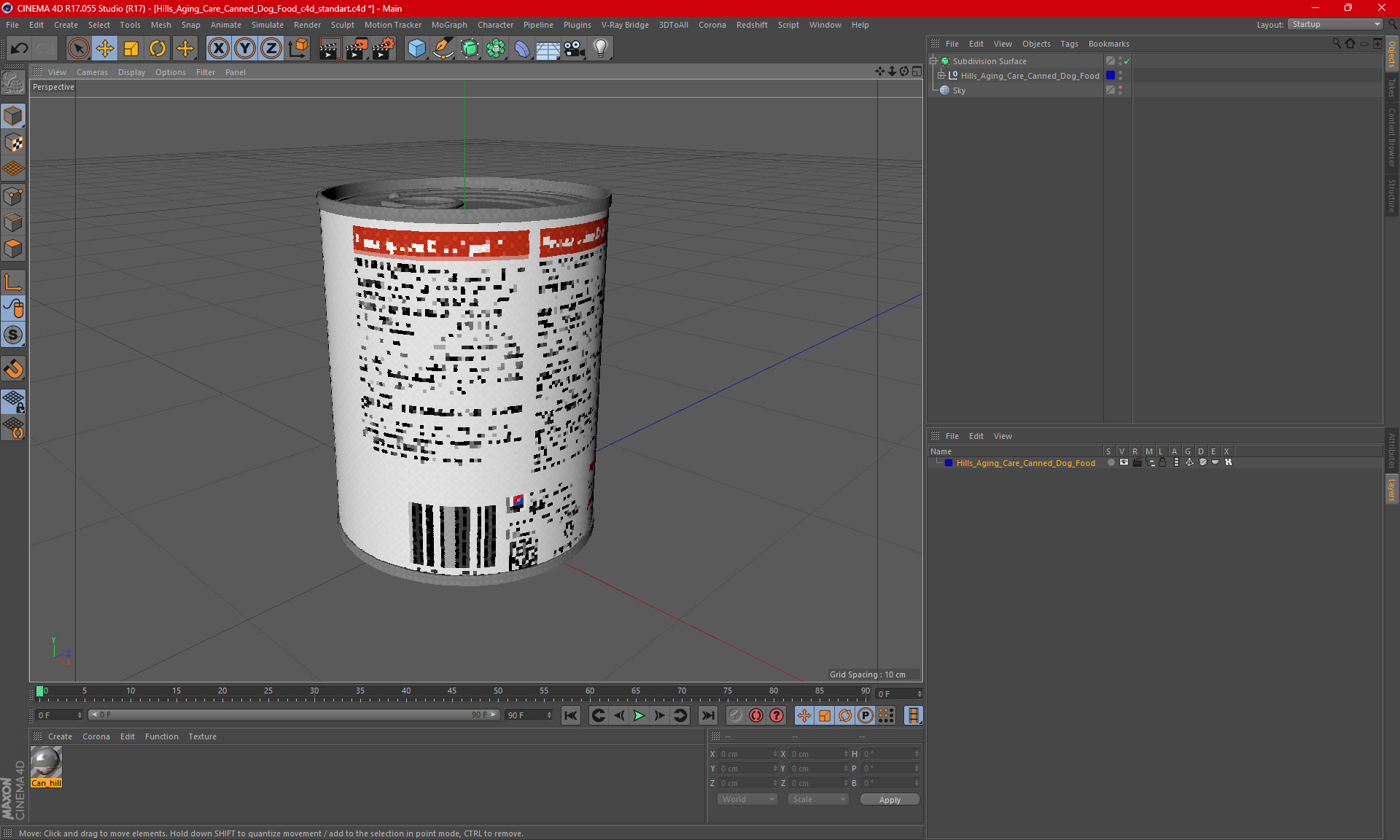1400x840 pixels.
Task: Activate the Scale tool
Action: (131, 49)
